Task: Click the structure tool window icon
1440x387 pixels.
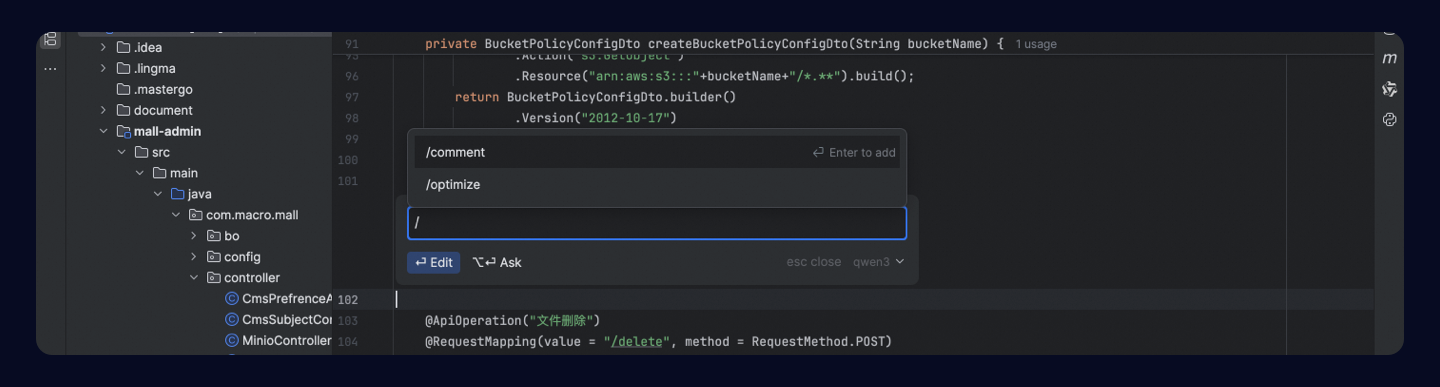Action: 50,40
